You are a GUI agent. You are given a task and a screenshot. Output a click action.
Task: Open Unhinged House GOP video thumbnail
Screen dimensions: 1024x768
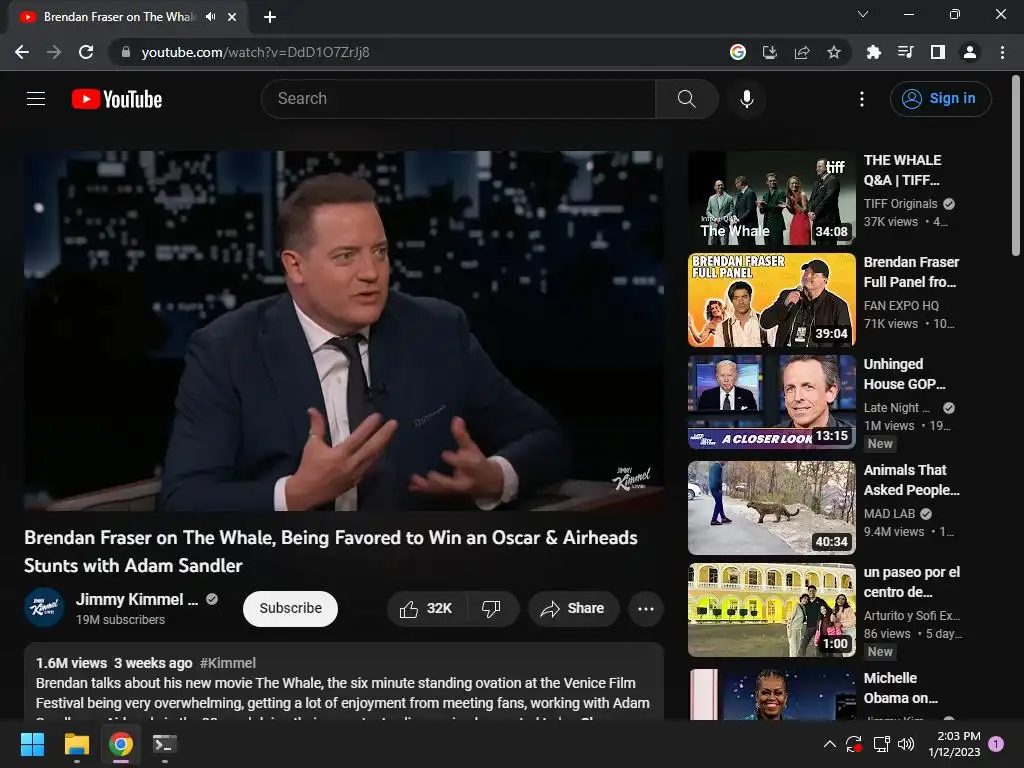click(x=771, y=402)
